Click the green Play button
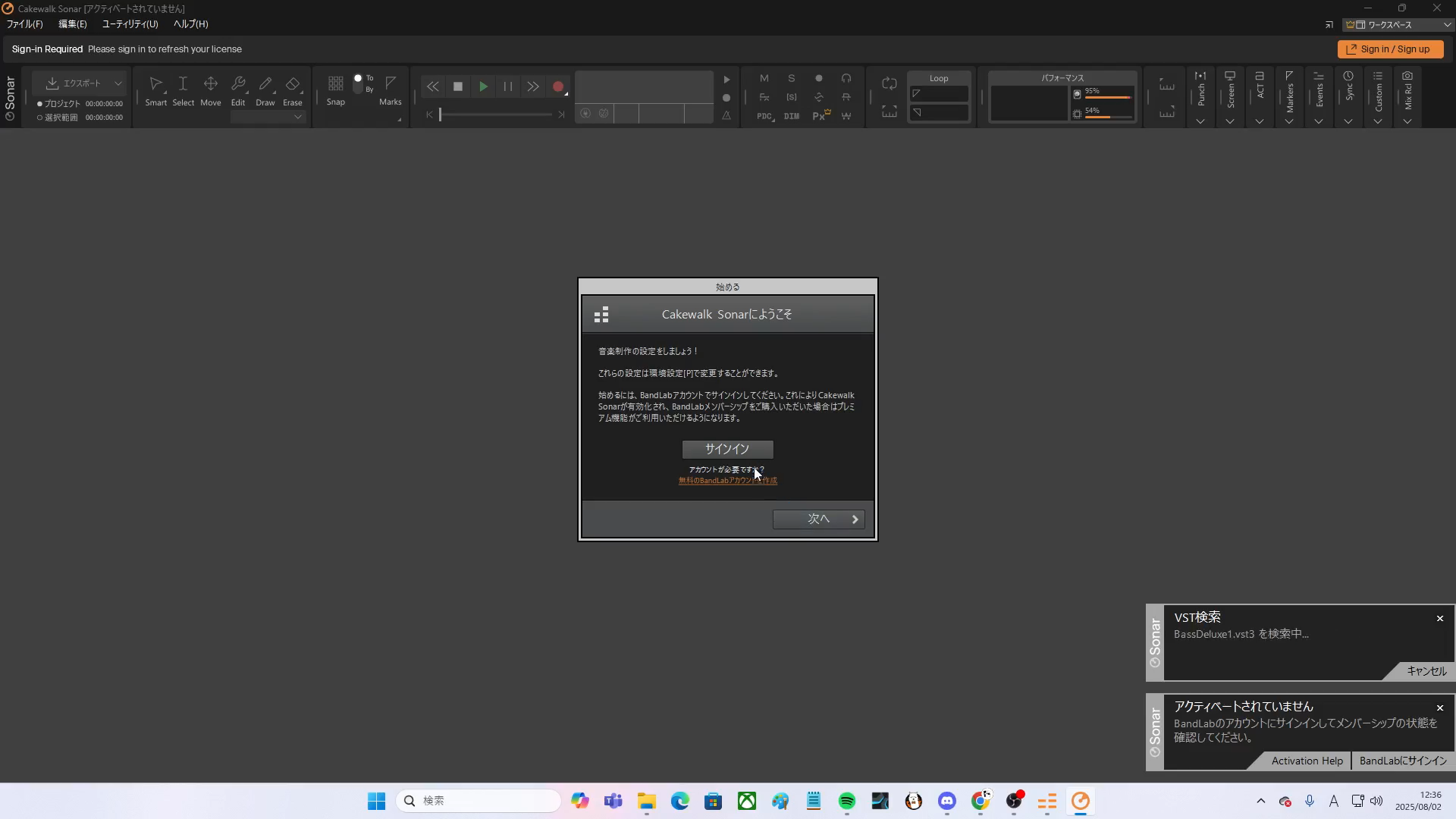Screen dimensions: 1456x819 483,86
